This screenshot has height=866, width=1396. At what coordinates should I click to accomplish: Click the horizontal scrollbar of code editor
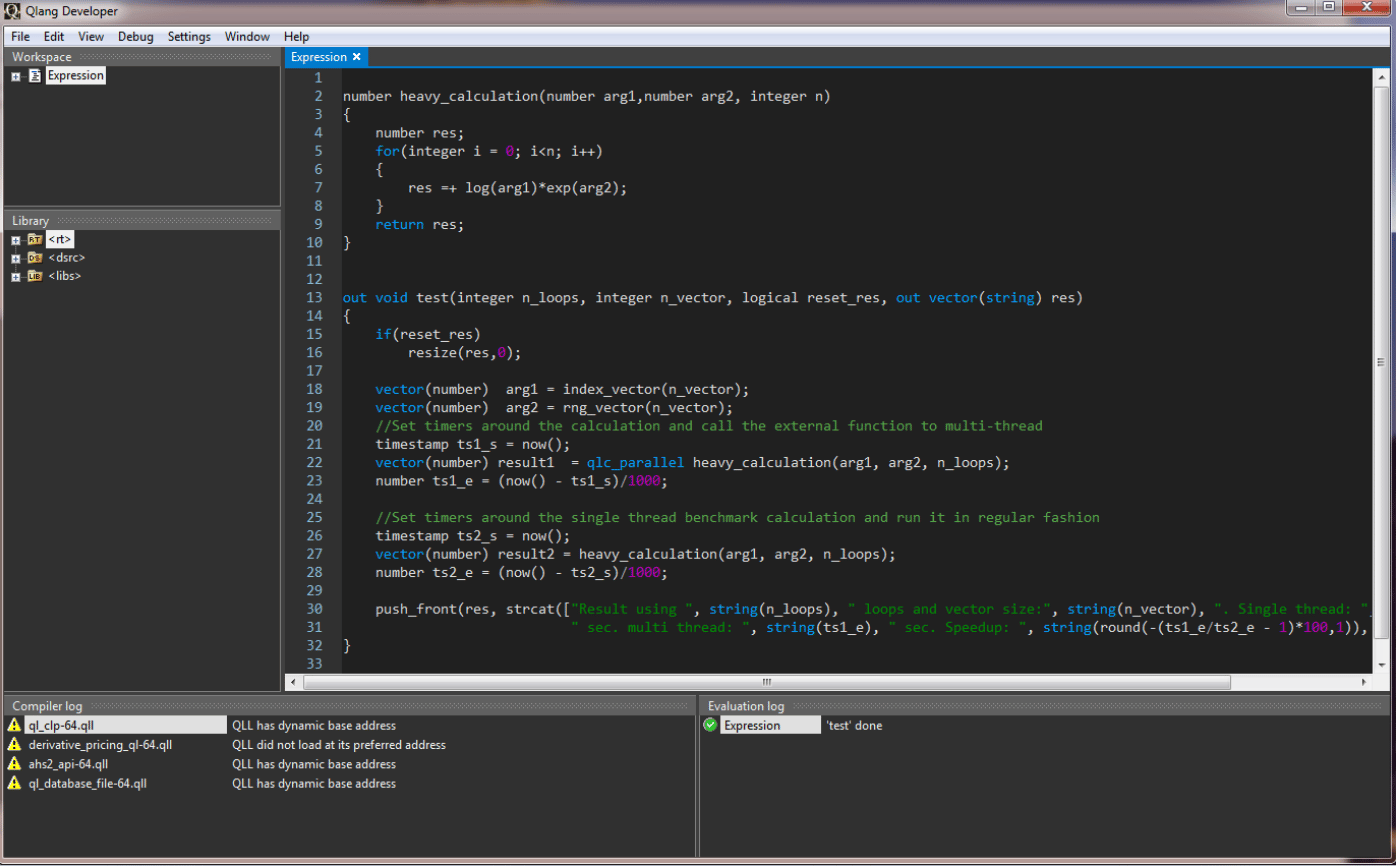pyautogui.click(x=767, y=682)
